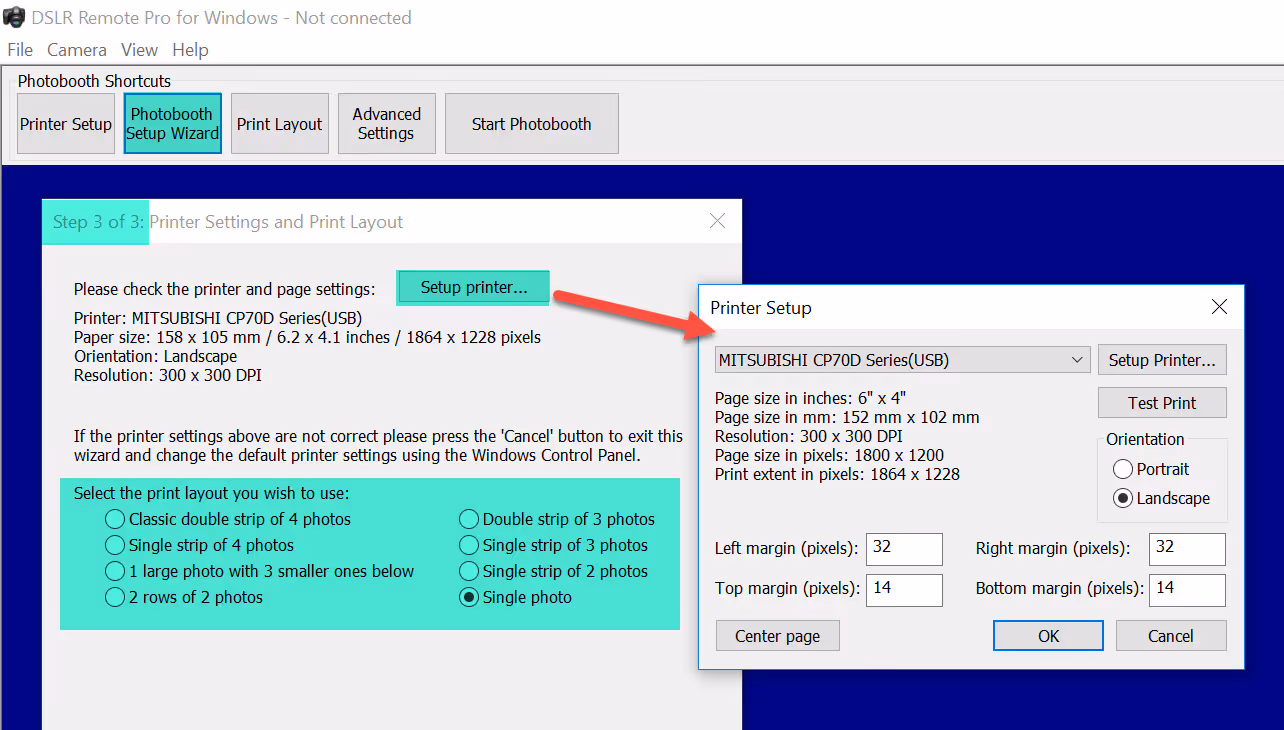Image resolution: width=1284 pixels, height=730 pixels.
Task: Select 2 rows of 2 photos layout
Action: [x=184, y=597]
